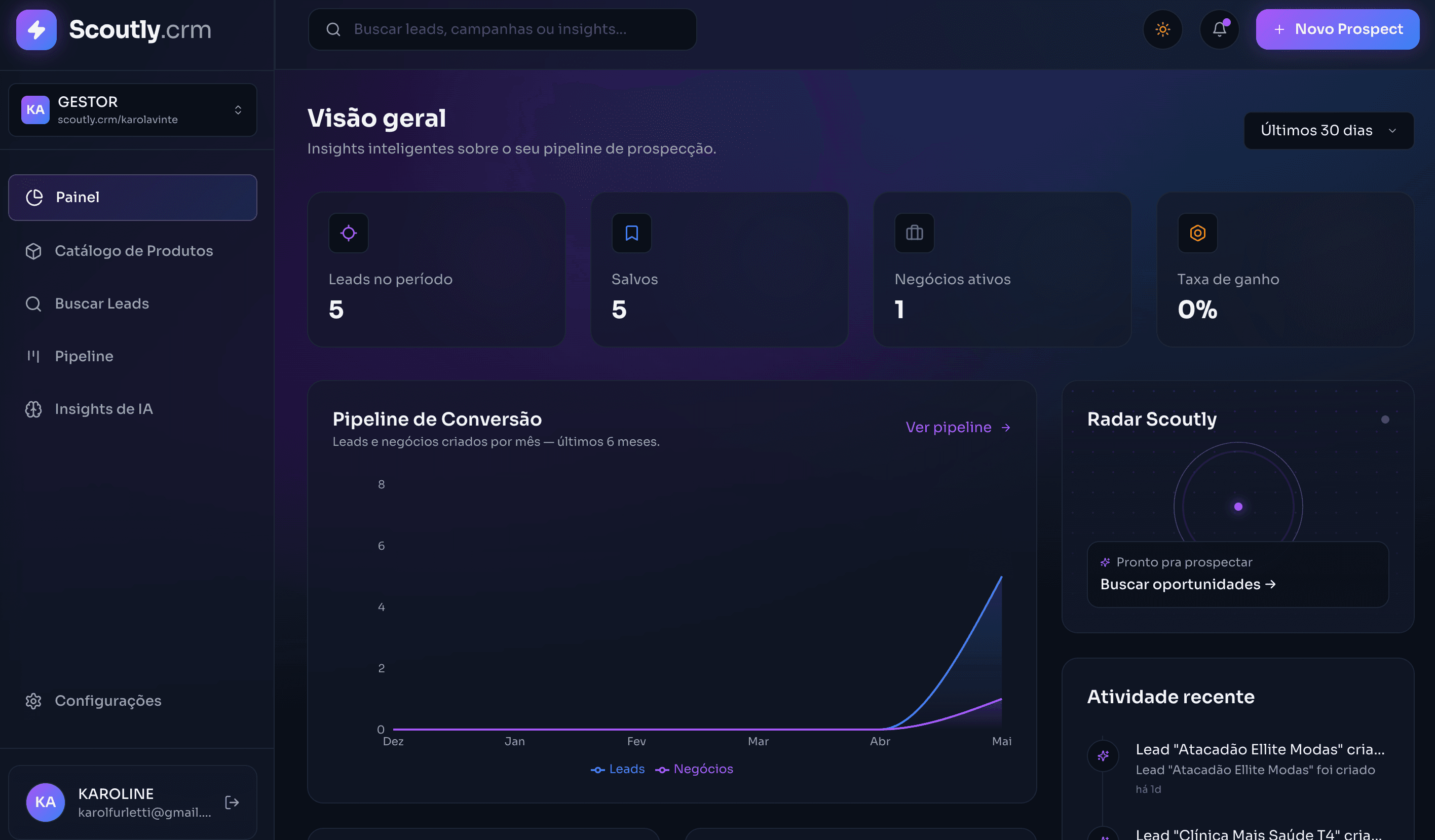Click the Atividade recente heading
The width and height of the screenshot is (1435, 840).
(1171, 697)
